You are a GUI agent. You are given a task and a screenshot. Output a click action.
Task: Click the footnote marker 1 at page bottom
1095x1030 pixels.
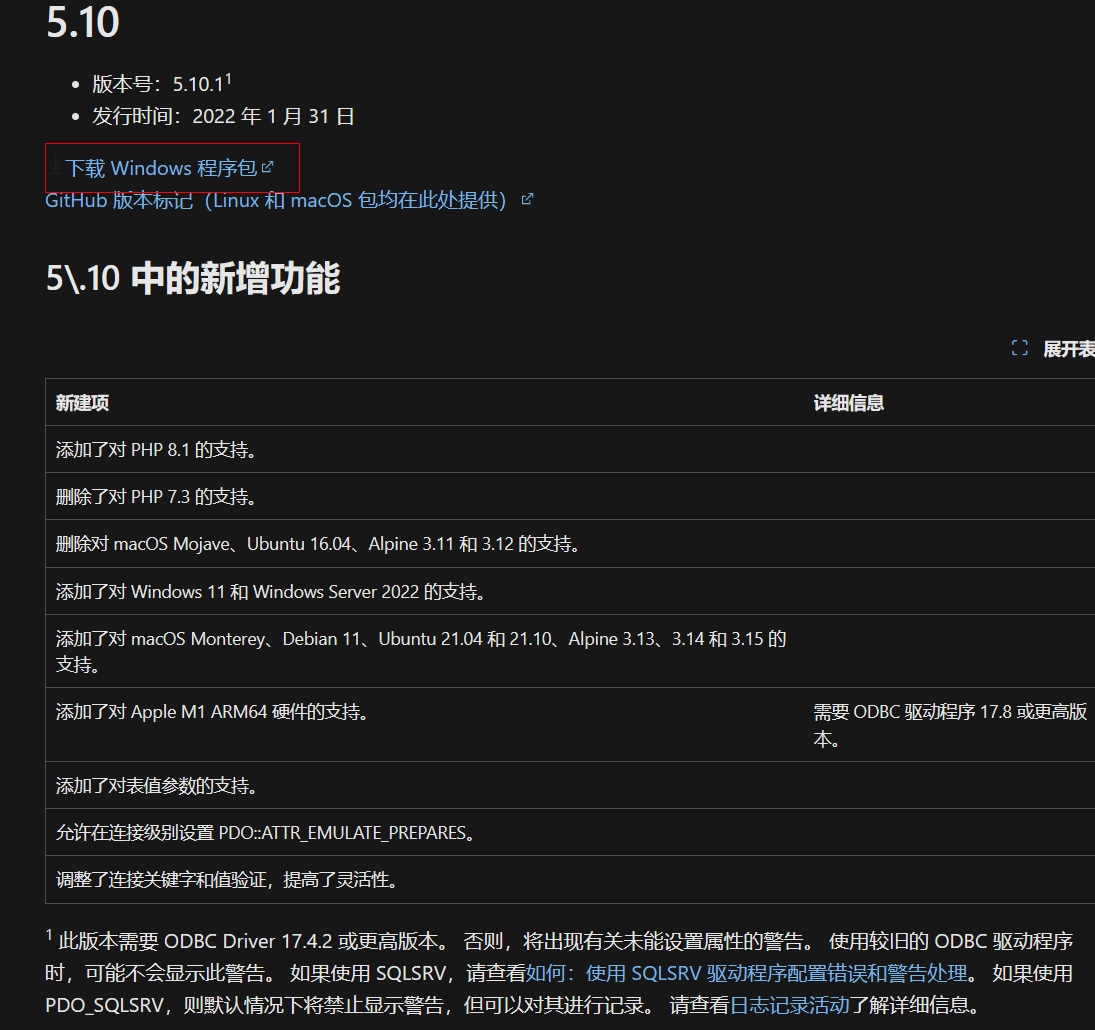click(49, 934)
